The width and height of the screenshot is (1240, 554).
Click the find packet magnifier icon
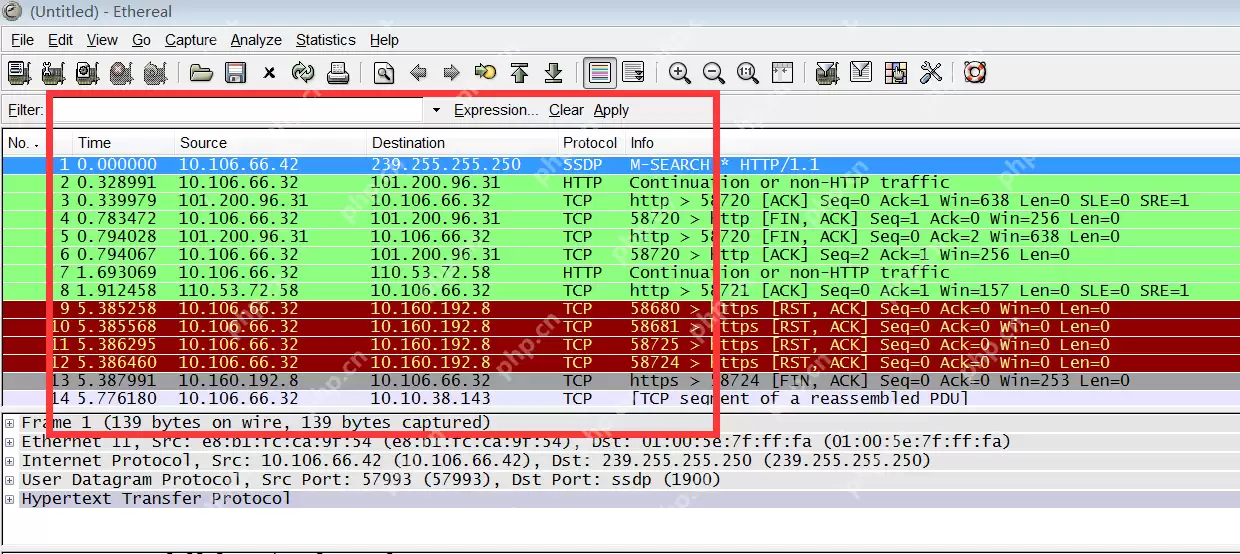383,73
